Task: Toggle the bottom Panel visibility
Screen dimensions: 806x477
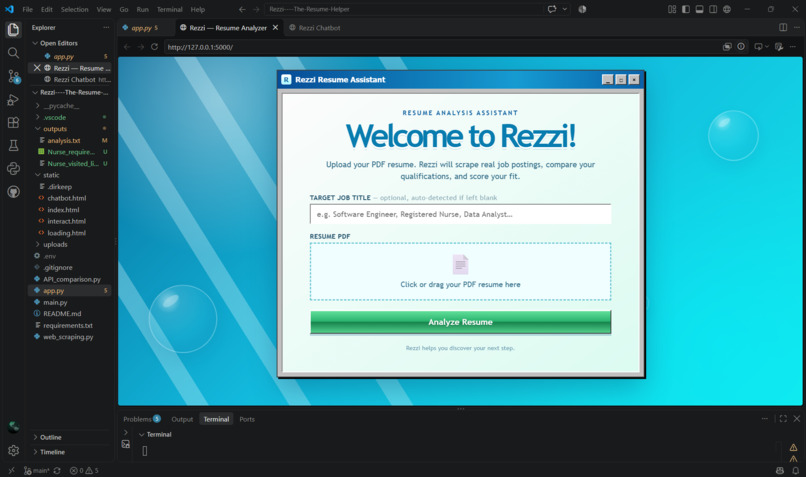Action: [699, 9]
